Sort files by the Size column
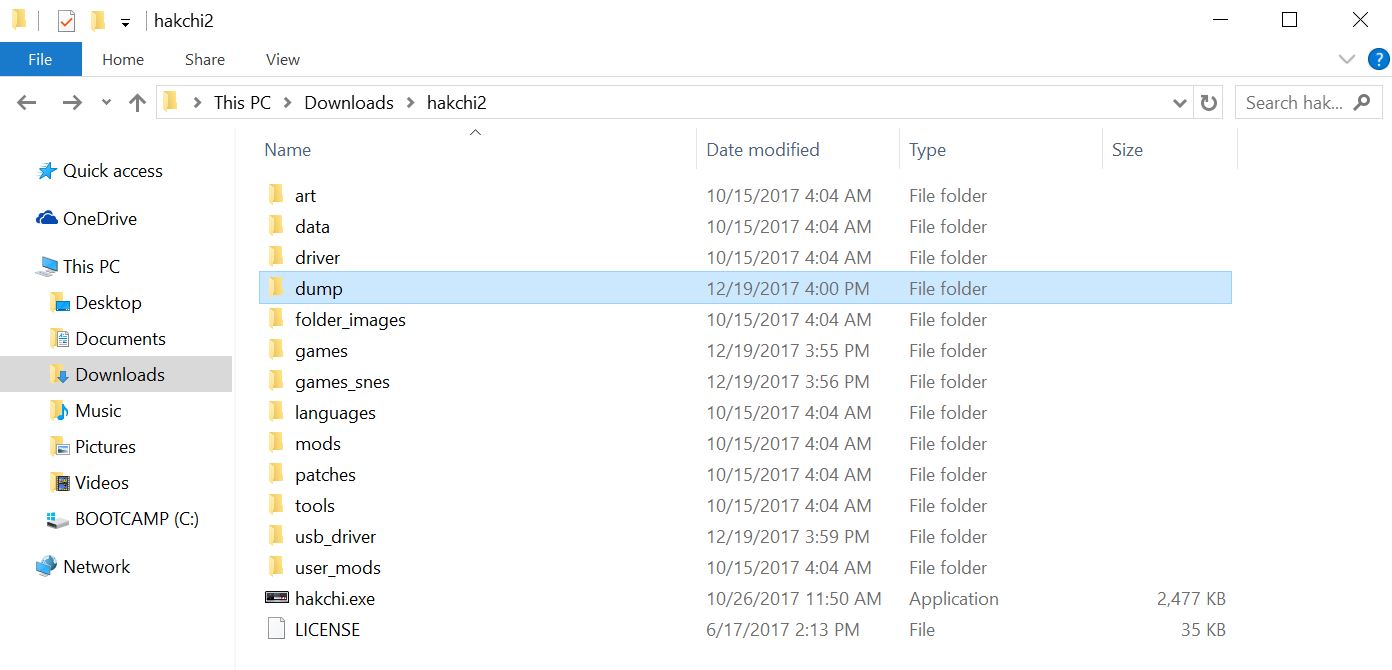 coord(1127,150)
